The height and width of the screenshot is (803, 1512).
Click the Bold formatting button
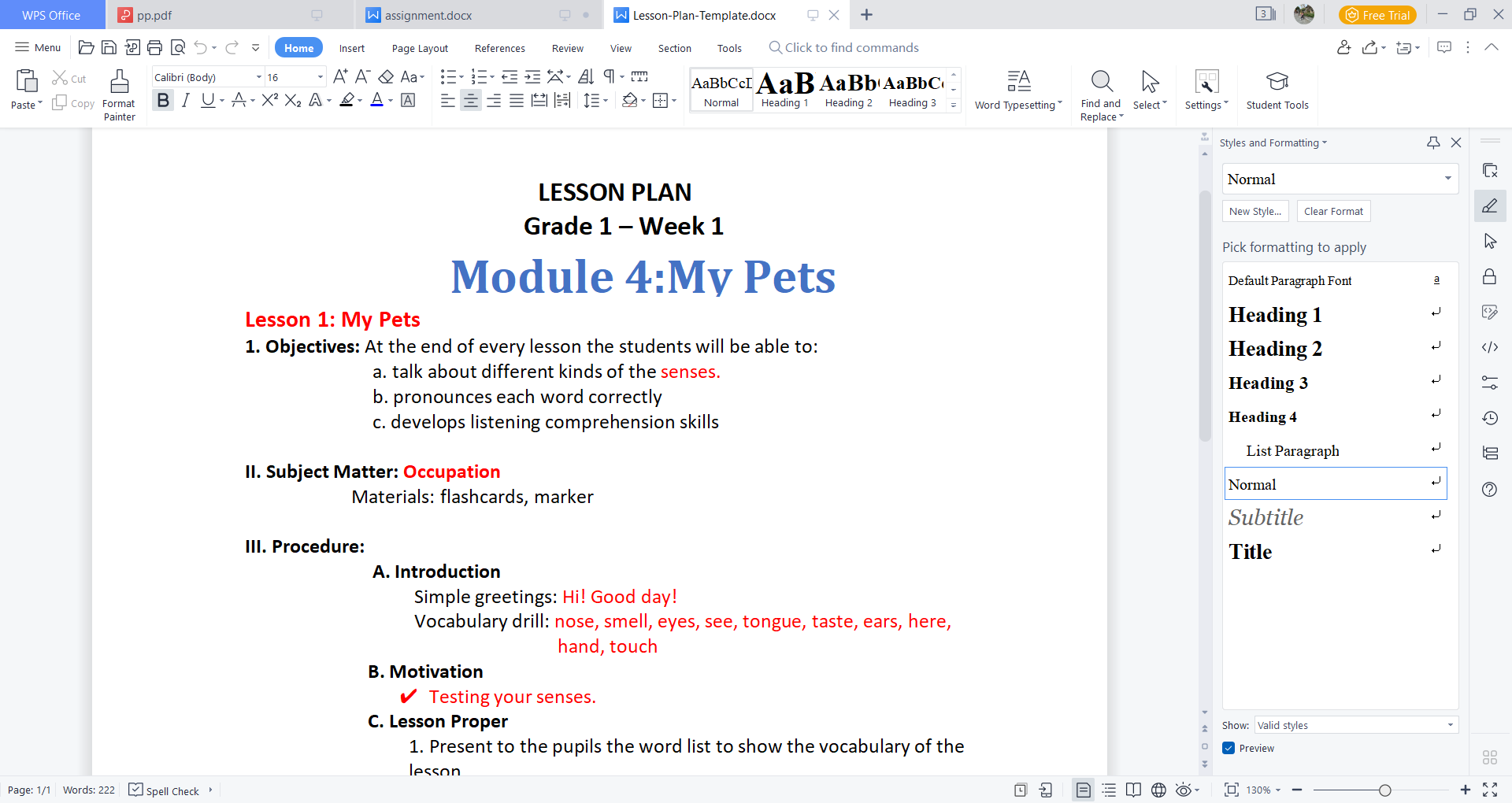tap(163, 100)
